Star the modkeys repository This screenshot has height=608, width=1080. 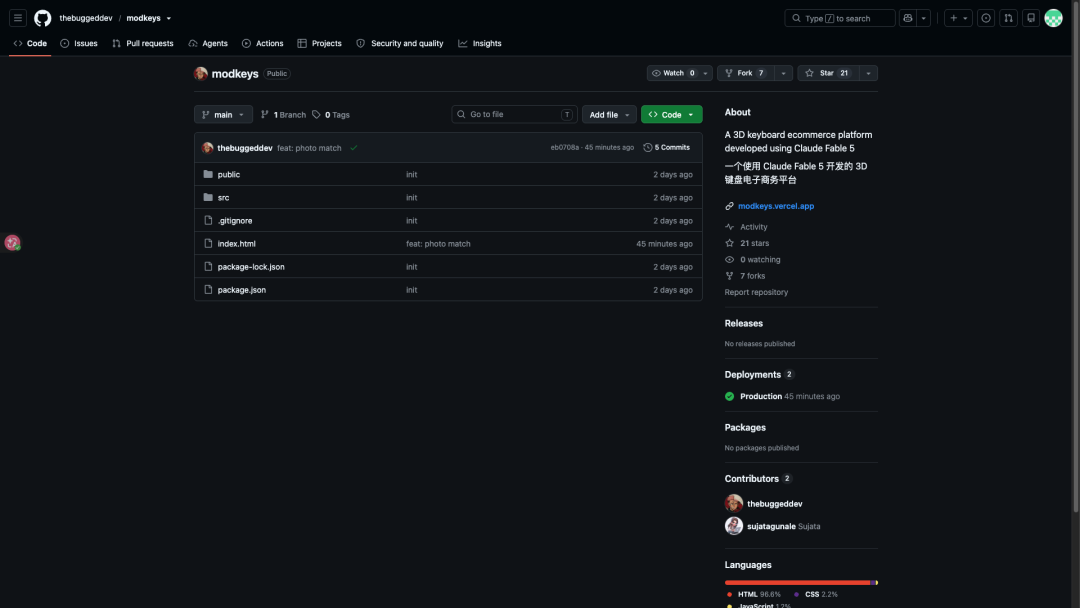pos(828,73)
